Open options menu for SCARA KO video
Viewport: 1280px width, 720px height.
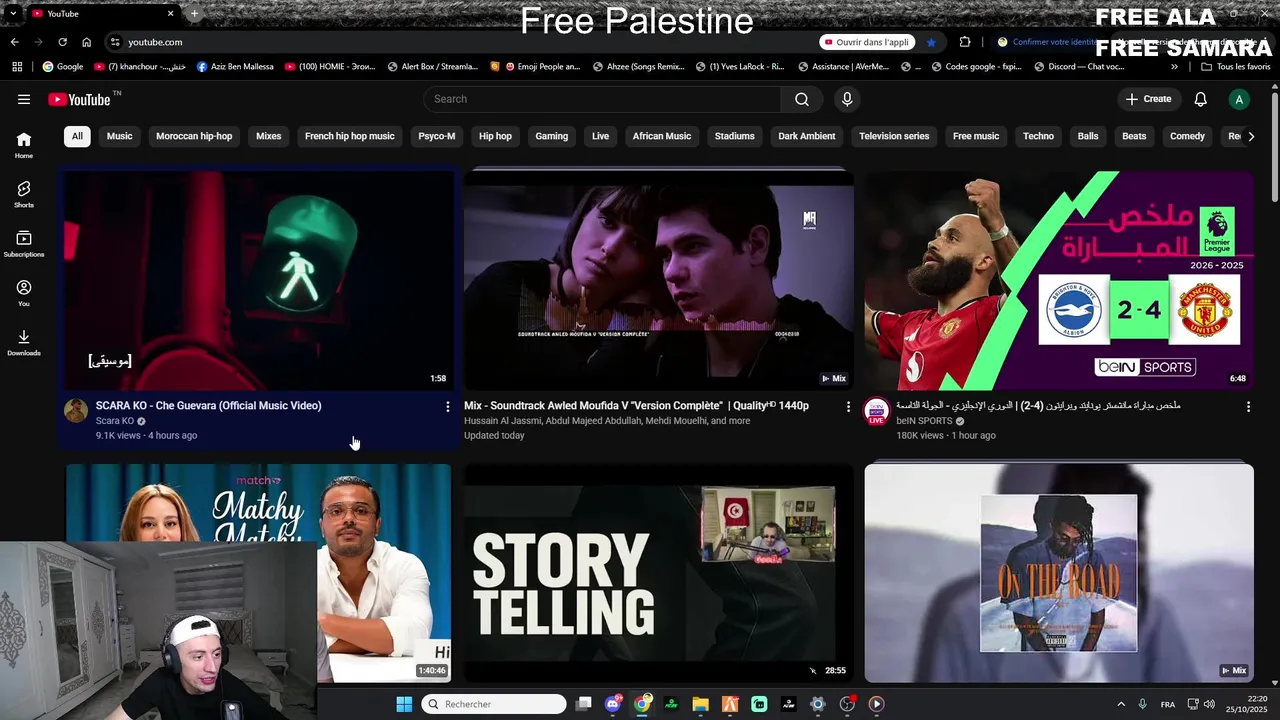(x=447, y=406)
